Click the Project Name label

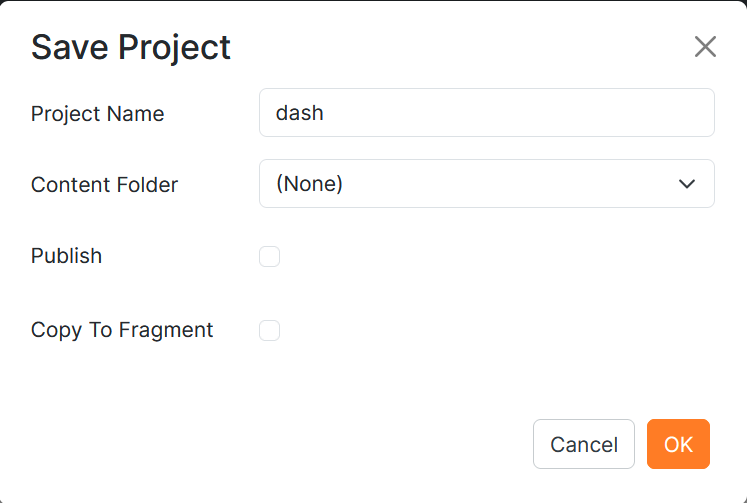pos(97,114)
